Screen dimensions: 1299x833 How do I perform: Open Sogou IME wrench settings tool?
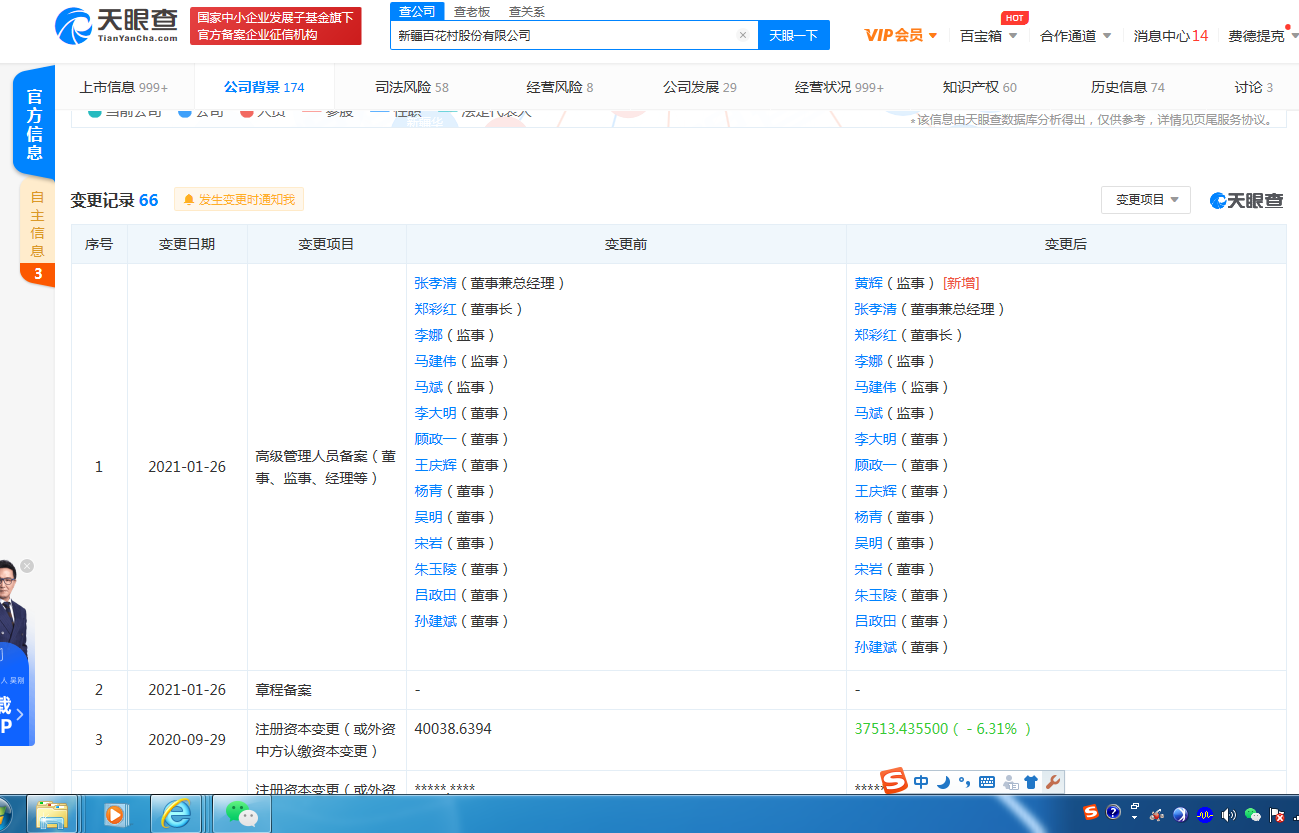coord(1052,782)
